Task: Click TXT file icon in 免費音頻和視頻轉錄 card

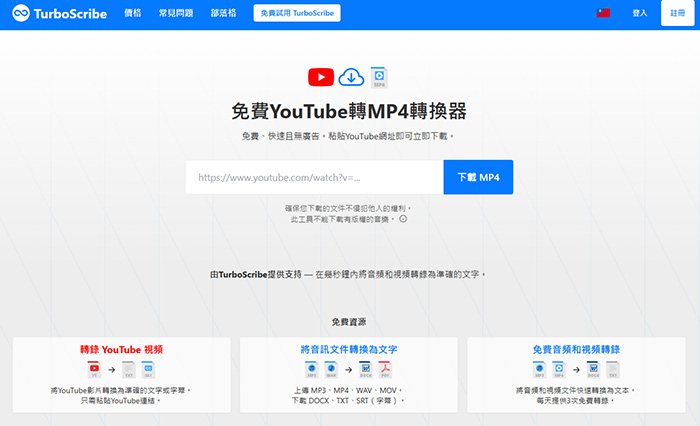Action: click(x=613, y=369)
